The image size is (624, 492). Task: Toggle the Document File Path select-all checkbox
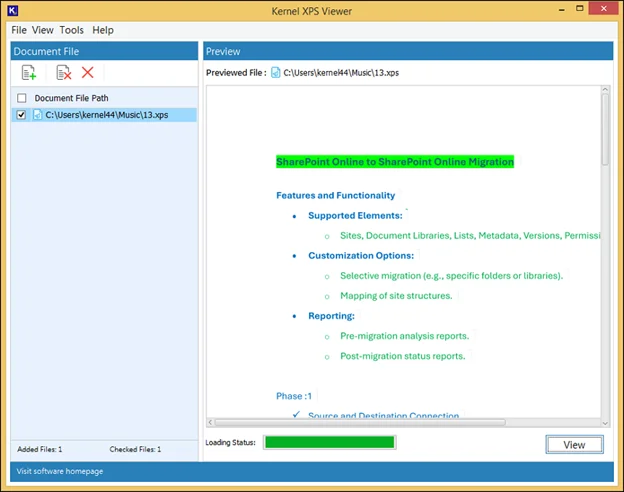[x=22, y=98]
